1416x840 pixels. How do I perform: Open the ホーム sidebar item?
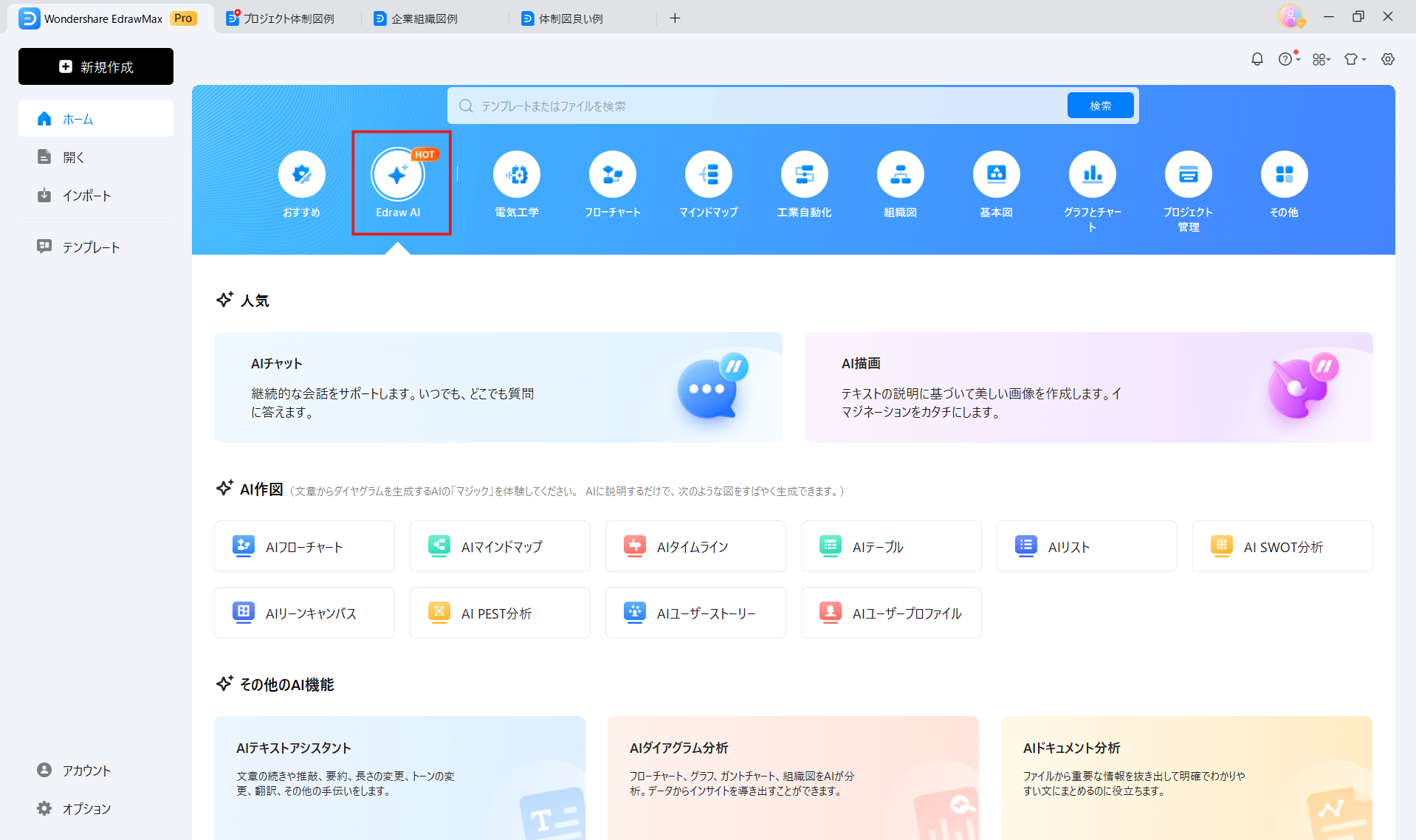(x=96, y=119)
